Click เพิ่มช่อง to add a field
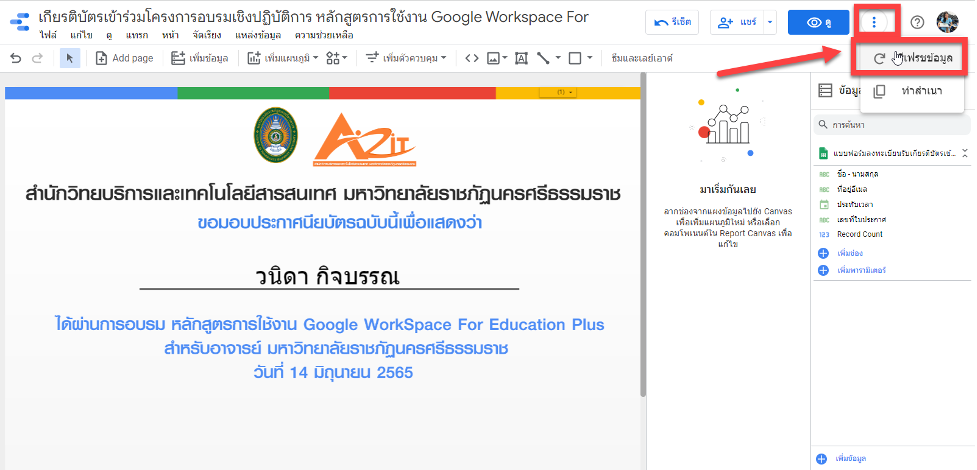977x470 pixels. (841, 253)
